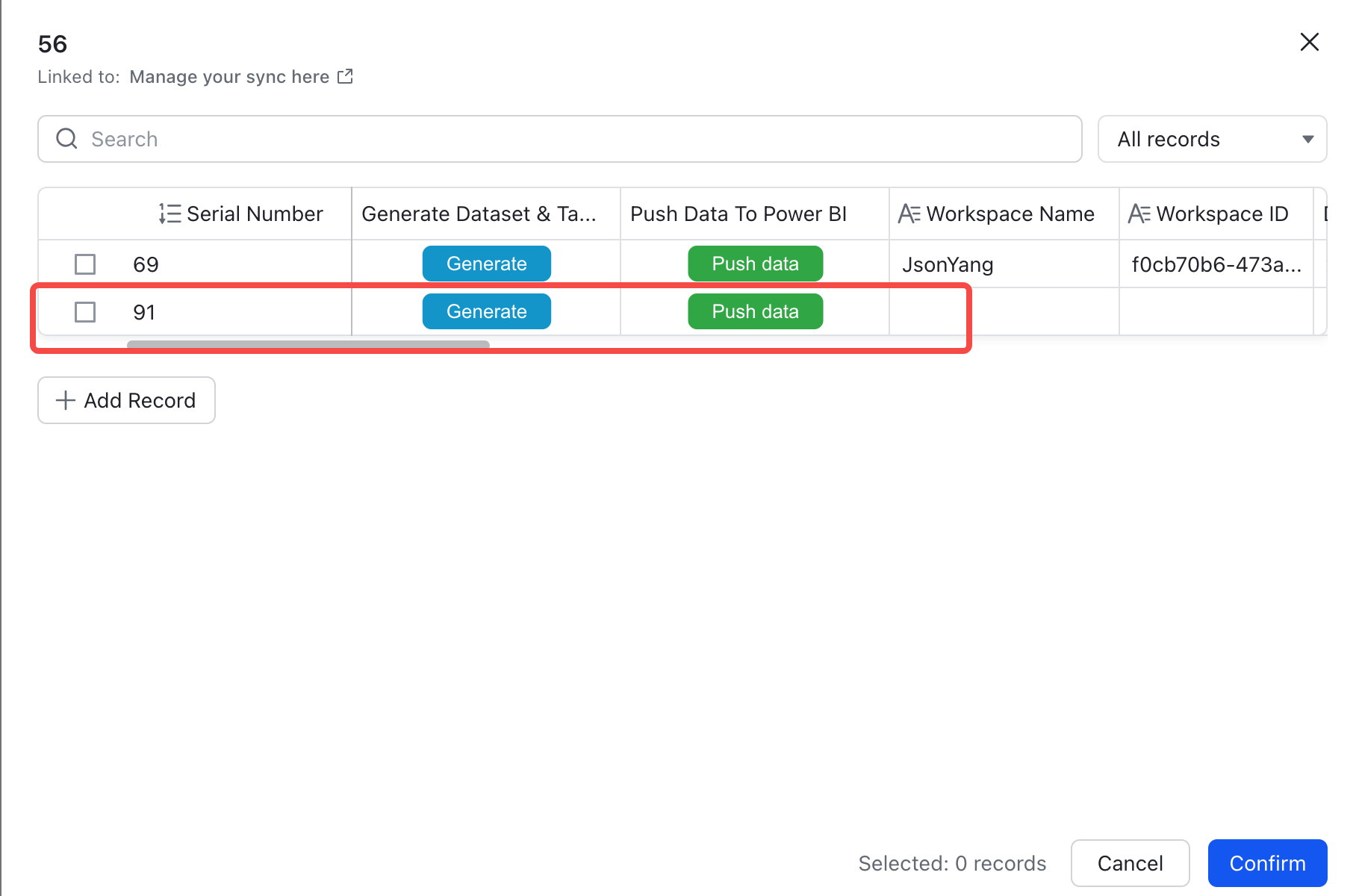Click the Workspace Name text field icon
The image size is (1359, 896).
(x=909, y=214)
